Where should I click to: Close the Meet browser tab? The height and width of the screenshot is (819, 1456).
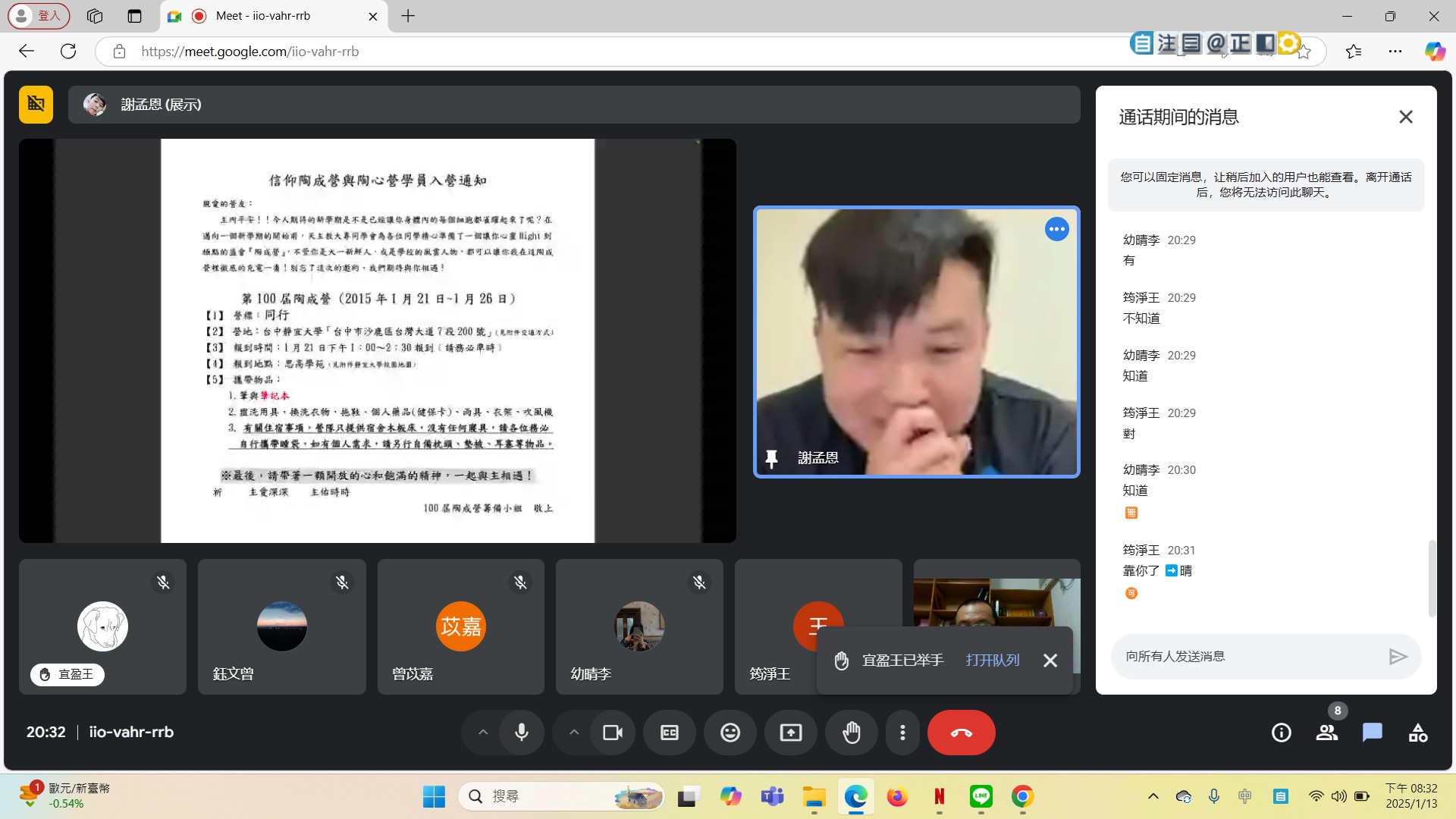pos(372,16)
